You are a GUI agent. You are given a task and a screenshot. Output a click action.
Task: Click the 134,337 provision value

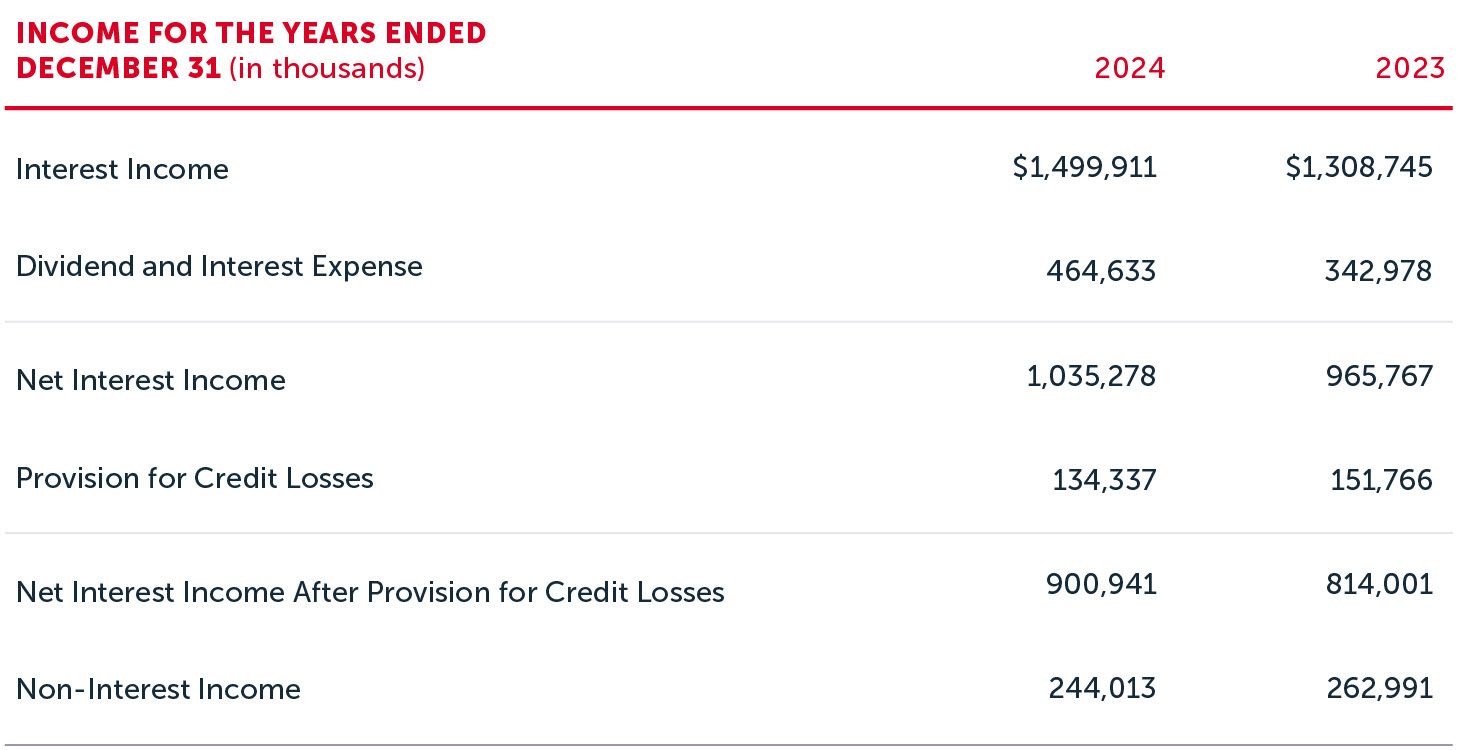click(x=1104, y=481)
